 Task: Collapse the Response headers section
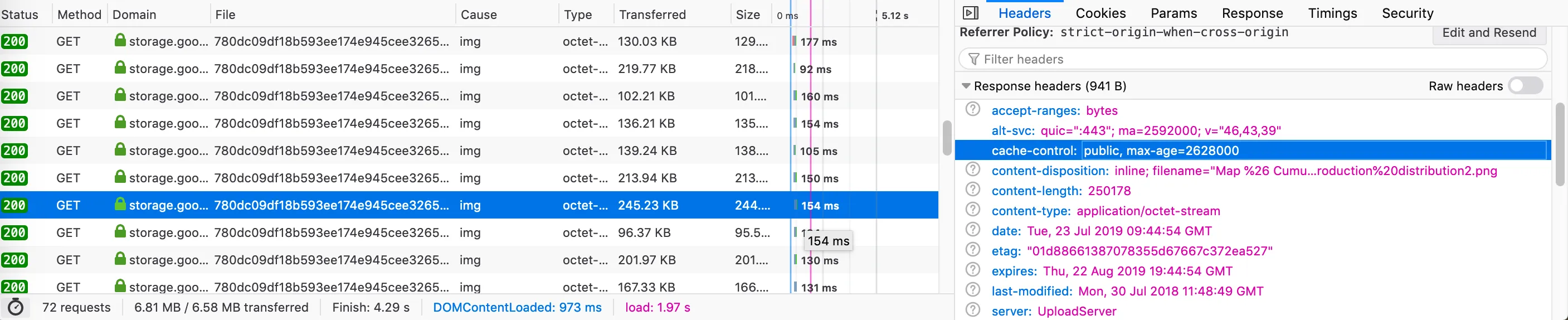tap(966, 86)
